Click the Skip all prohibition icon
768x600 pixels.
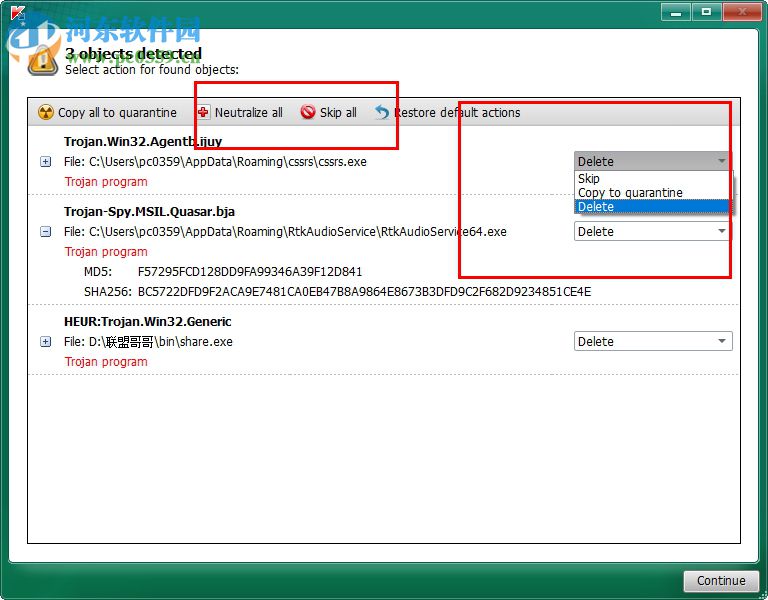308,112
